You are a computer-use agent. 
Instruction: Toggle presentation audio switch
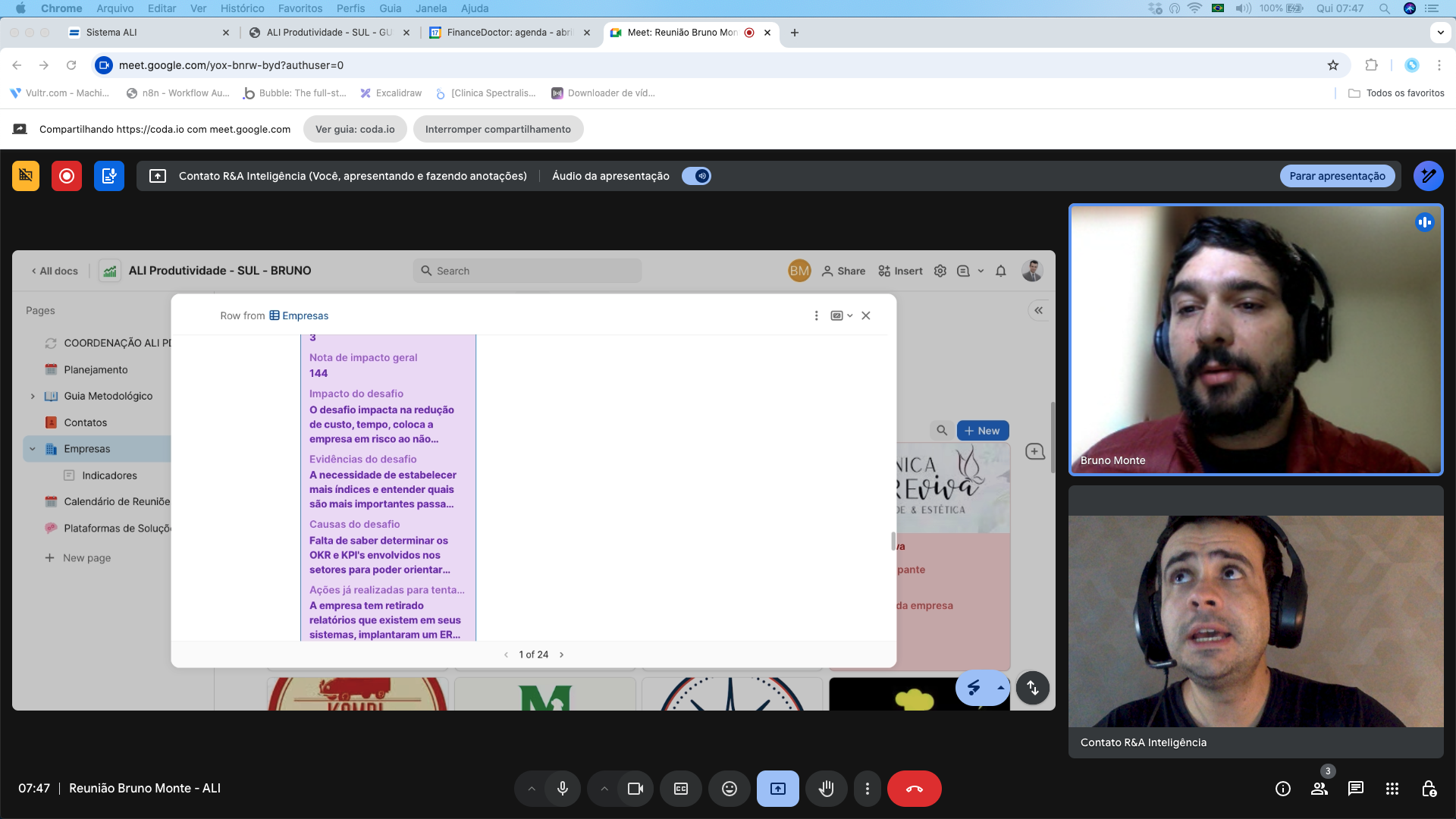click(x=696, y=176)
